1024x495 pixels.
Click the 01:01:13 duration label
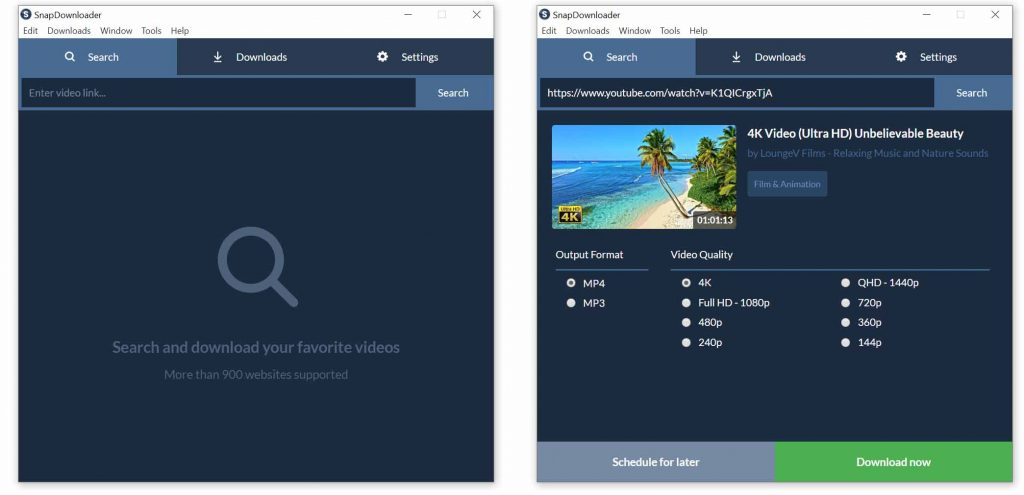714,220
